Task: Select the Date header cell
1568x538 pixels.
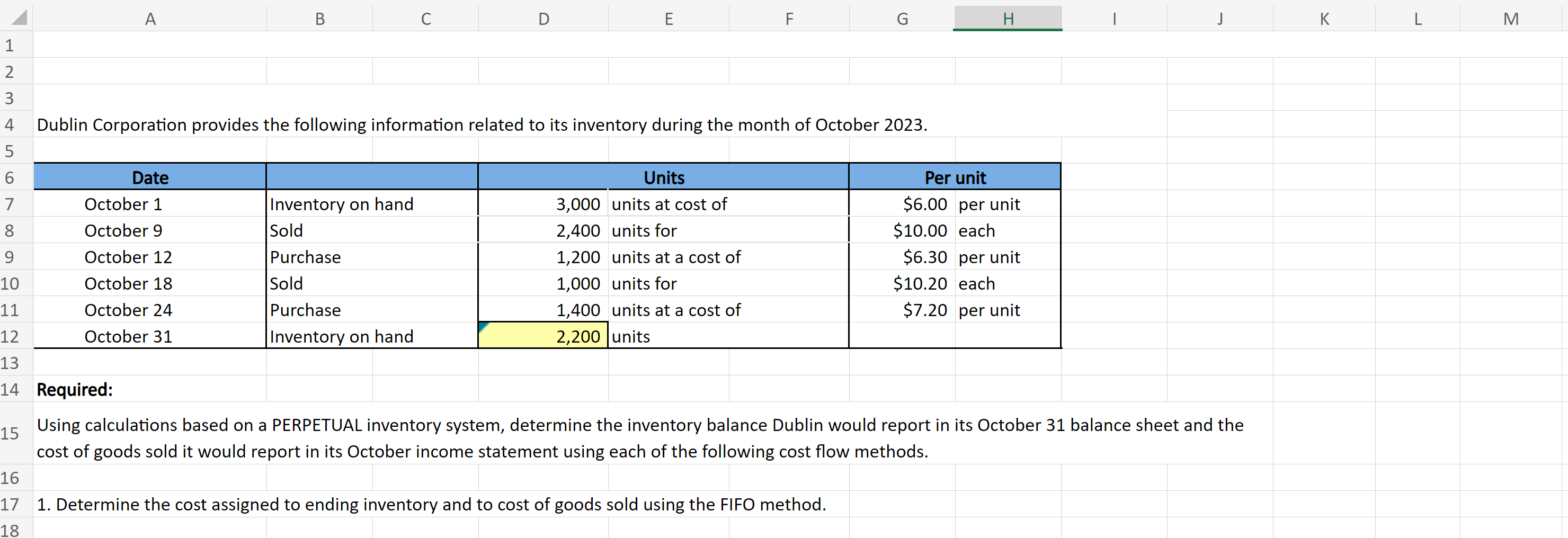Action: (150, 177)
